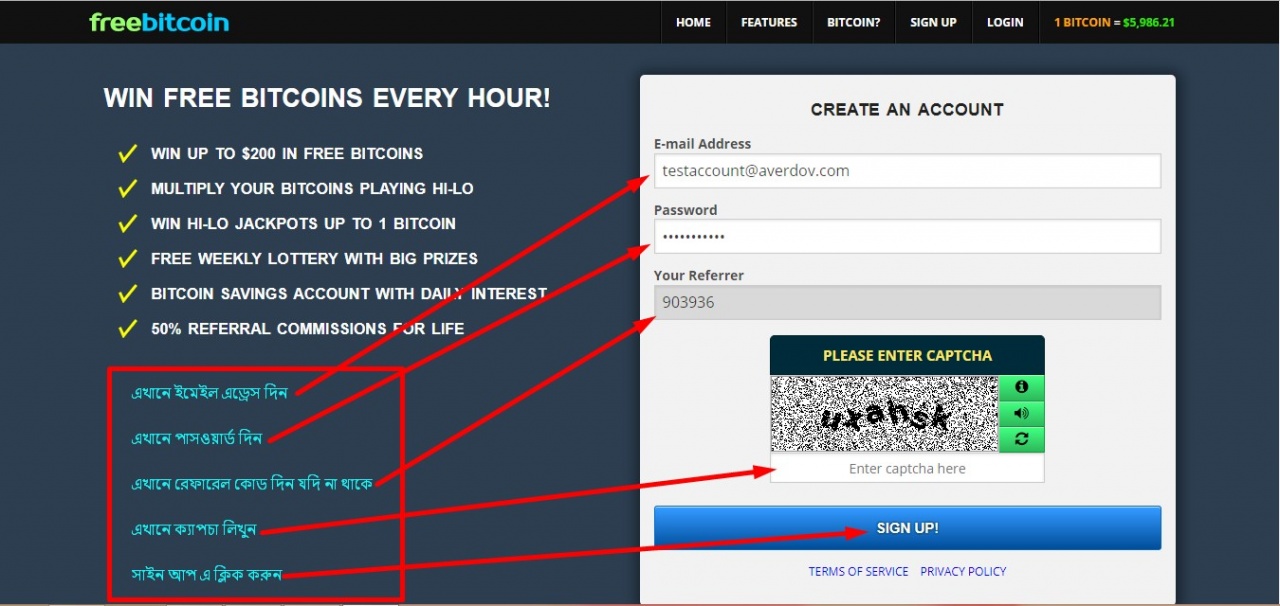The image size is (1280, 606).
Task: Click the blue SIGN UP! button
Action: [x=907, y=528]
